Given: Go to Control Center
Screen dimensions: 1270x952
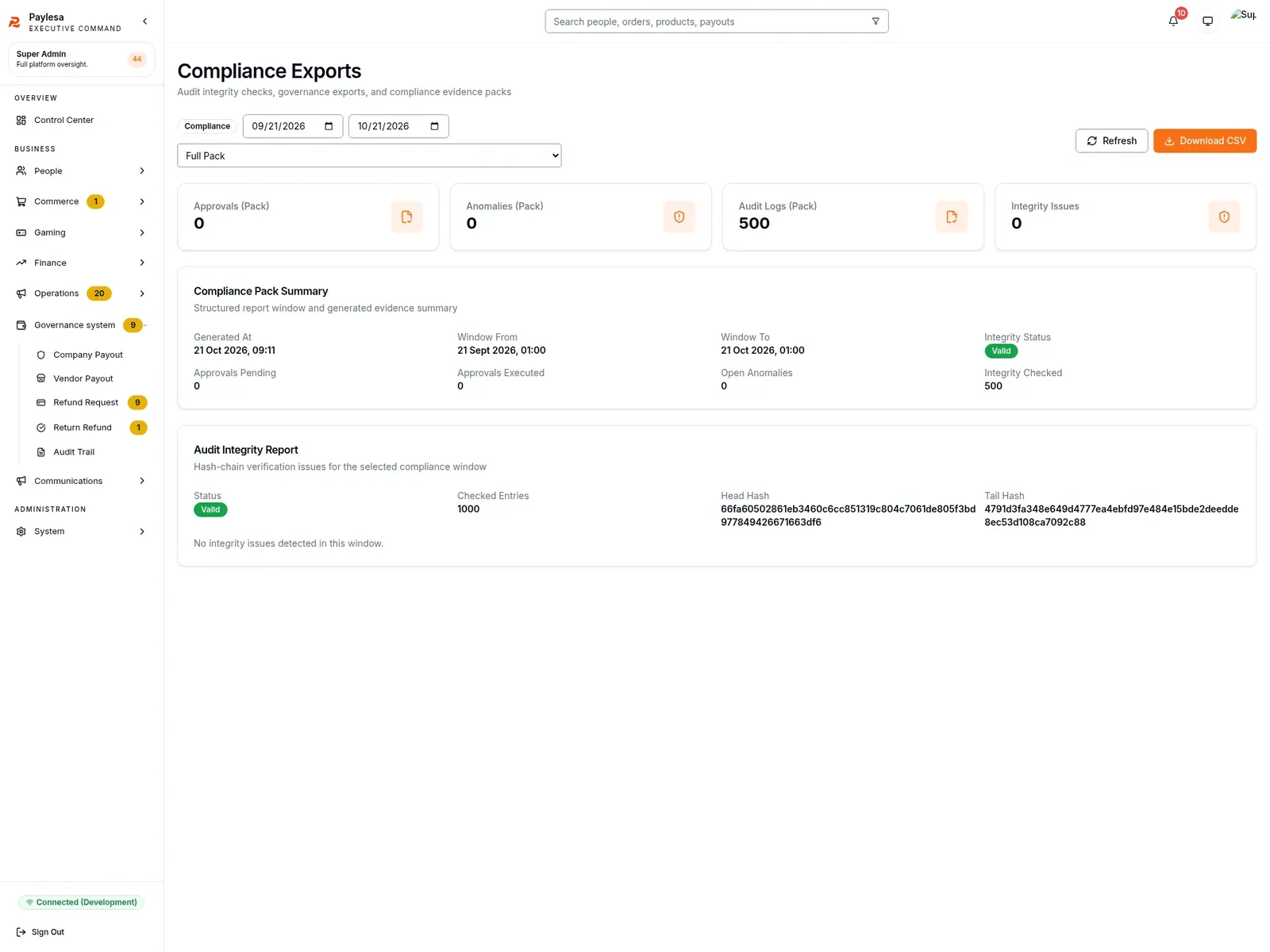Looking at the screenshot, I should 81,121.
